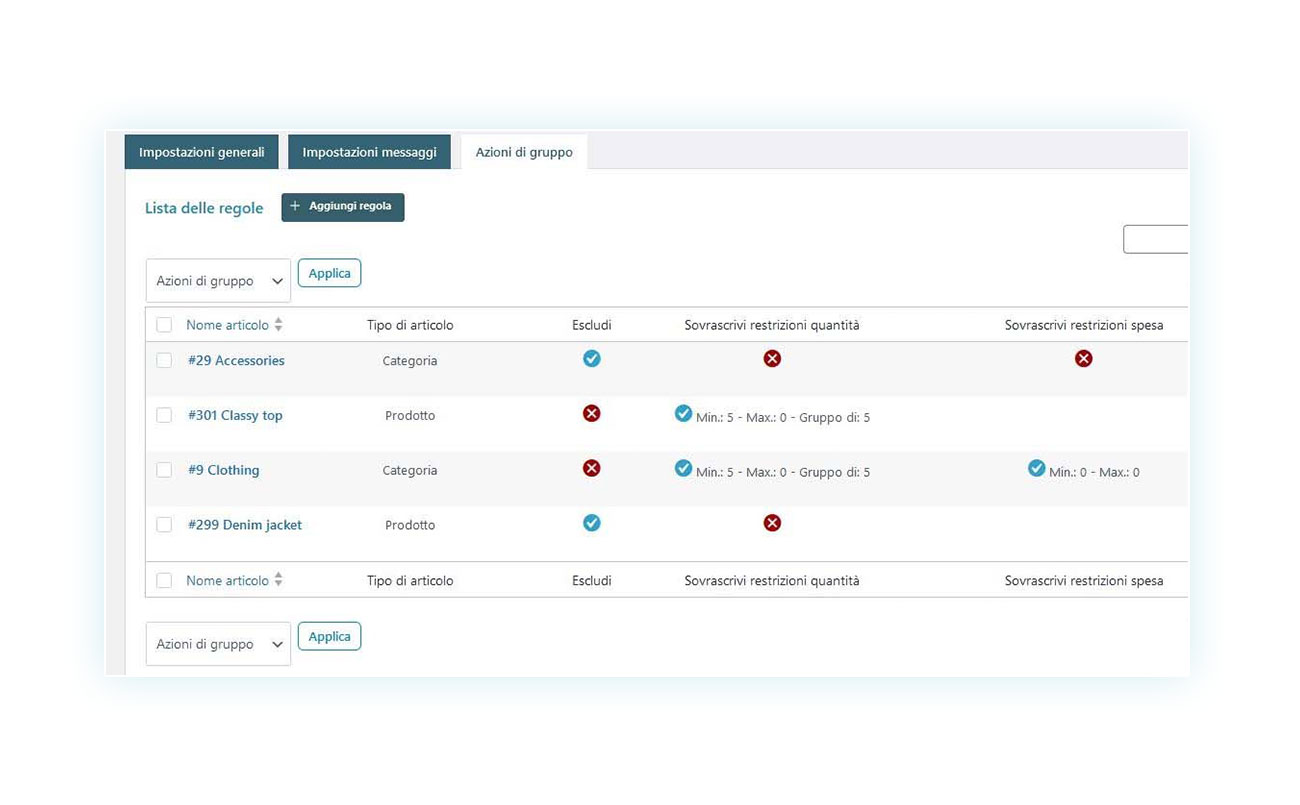This screenshot has height=805, width=1300.
Task: Click blue check in Escludi for Denim jacket
Action: pyautogui.click(x=592, y=523)
